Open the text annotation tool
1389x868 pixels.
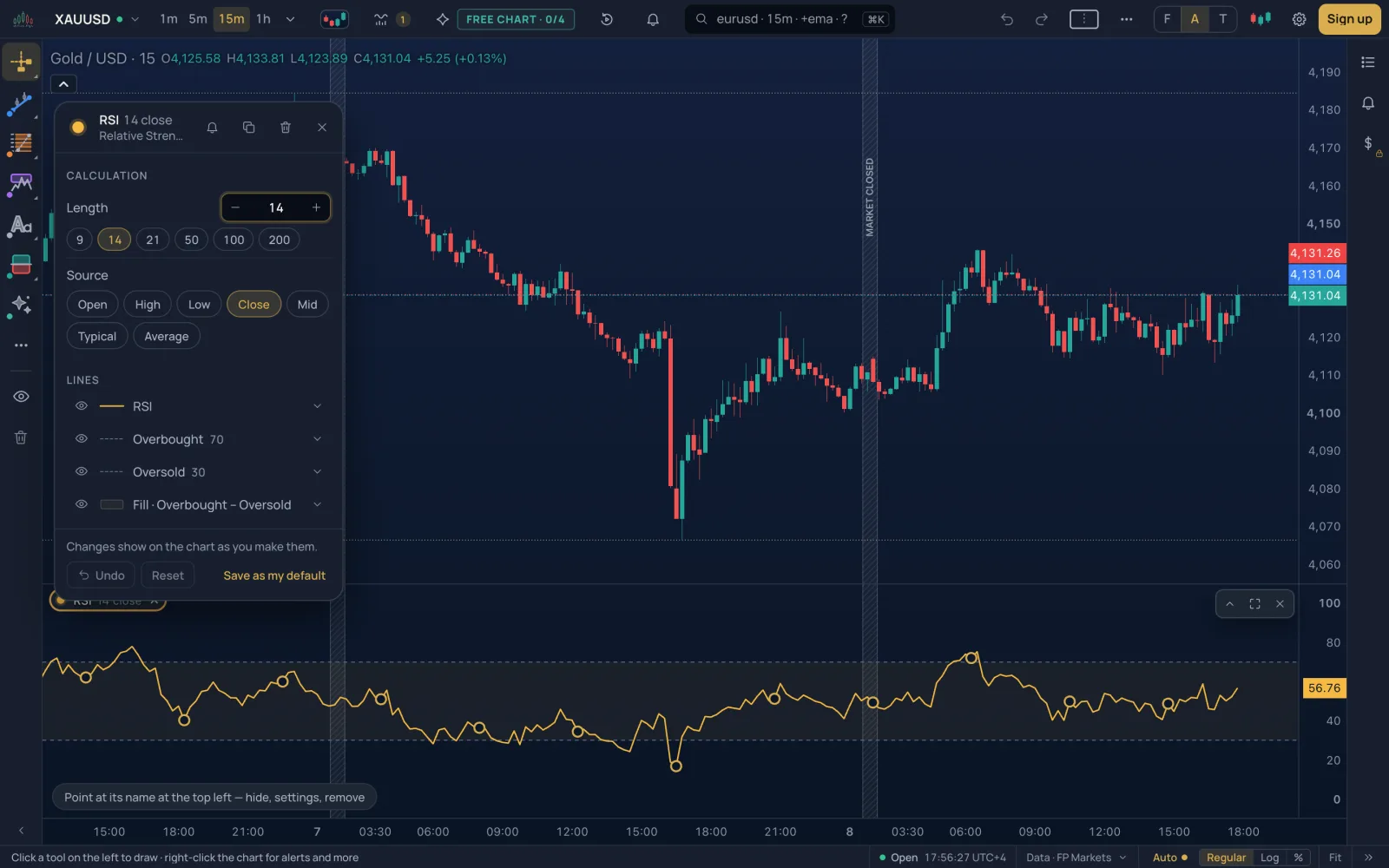(x=21, y=226)
